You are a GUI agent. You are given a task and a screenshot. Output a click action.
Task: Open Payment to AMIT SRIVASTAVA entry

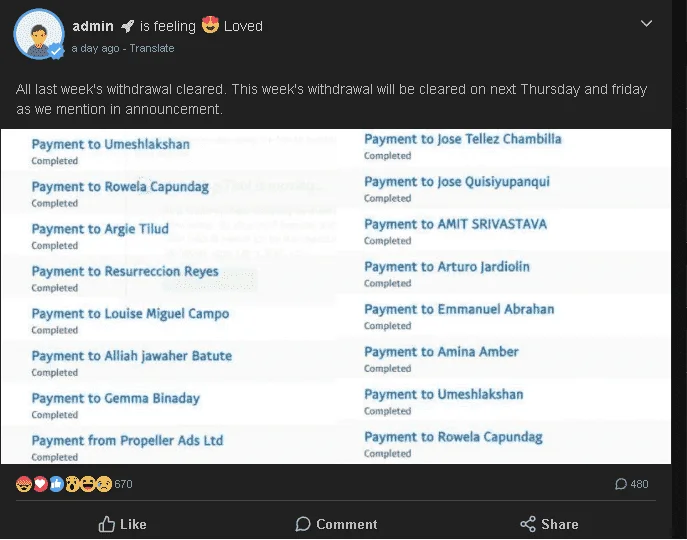click(x=455, y=224)
